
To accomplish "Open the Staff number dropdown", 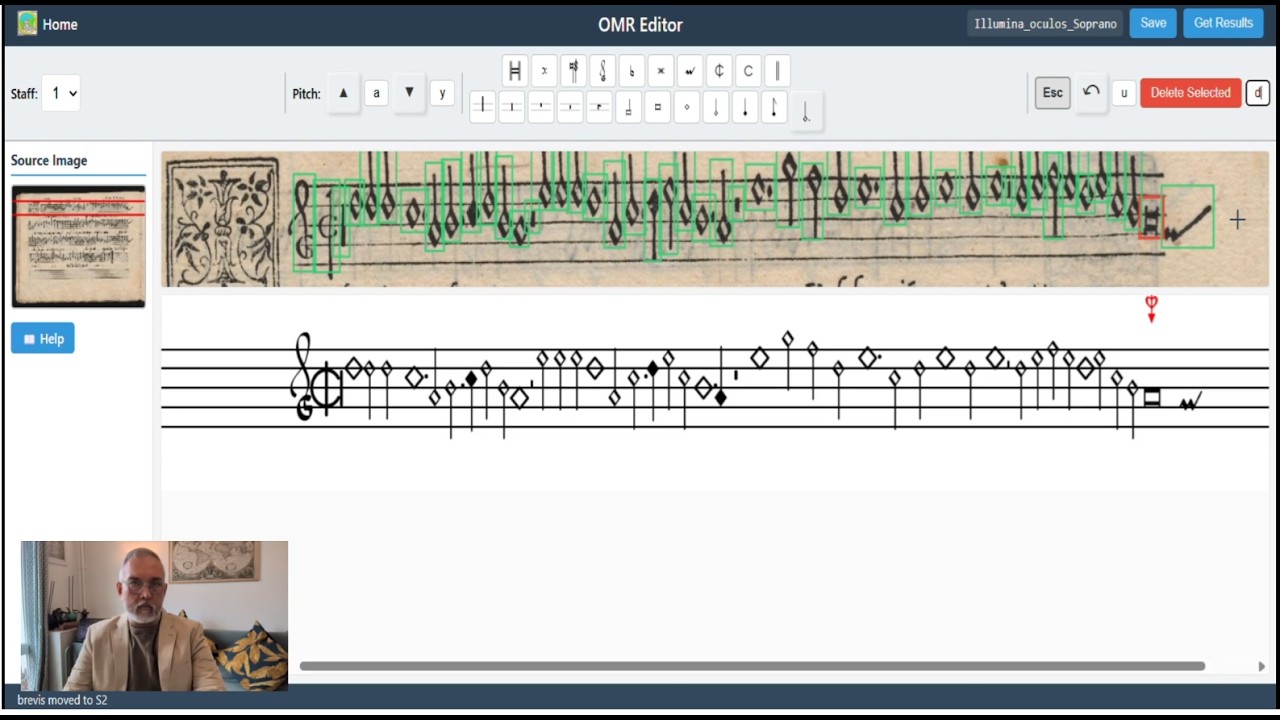I will tap(61, 93).
